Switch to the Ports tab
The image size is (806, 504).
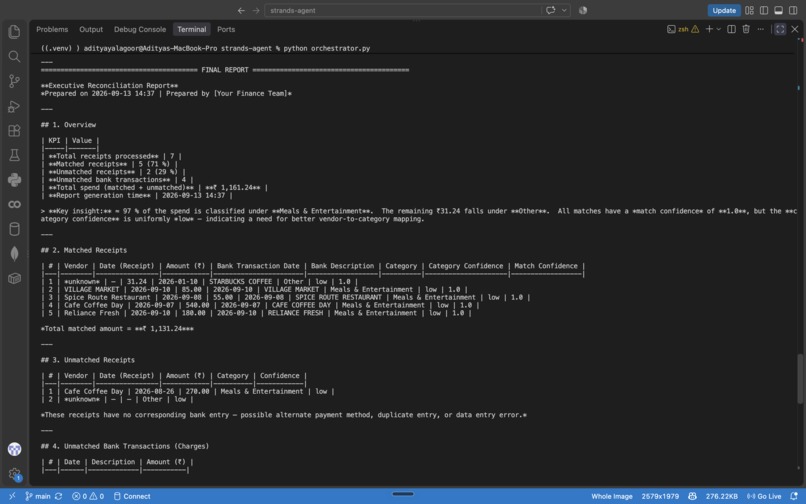[226, 29]
